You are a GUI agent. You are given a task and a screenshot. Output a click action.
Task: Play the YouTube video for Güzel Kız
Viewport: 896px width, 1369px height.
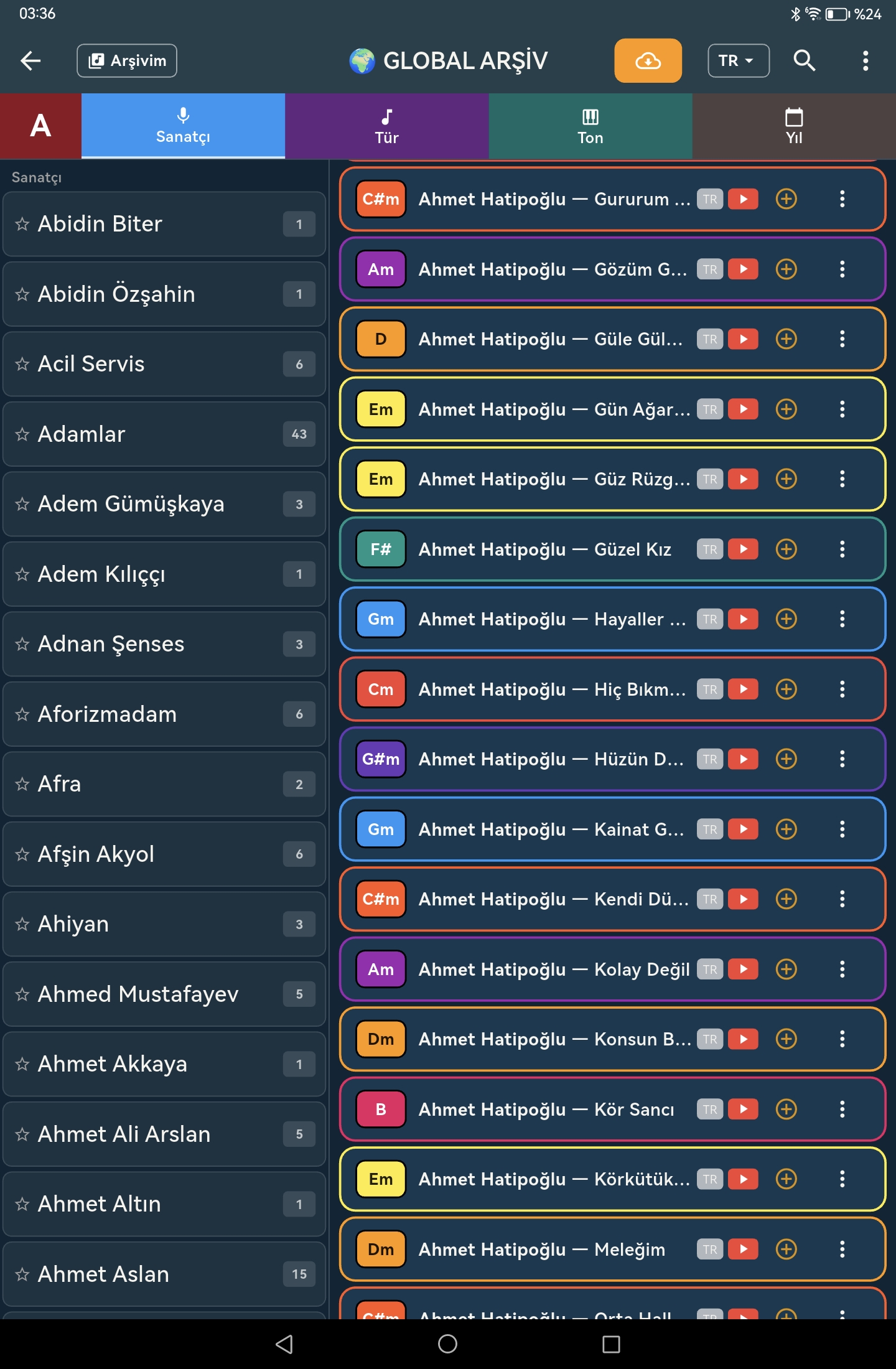(x=743, y=549)
